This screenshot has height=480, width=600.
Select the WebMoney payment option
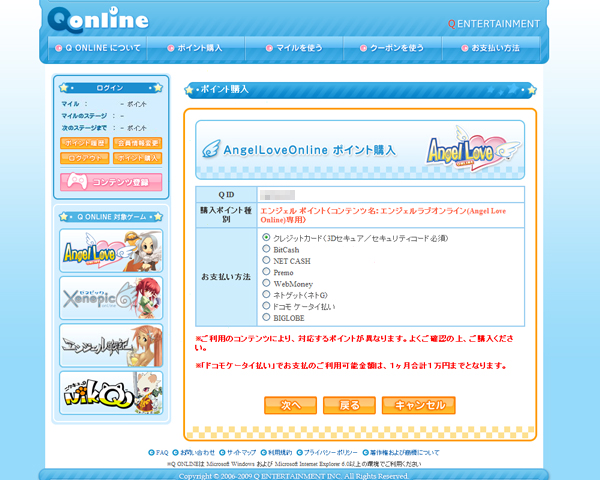266,283
